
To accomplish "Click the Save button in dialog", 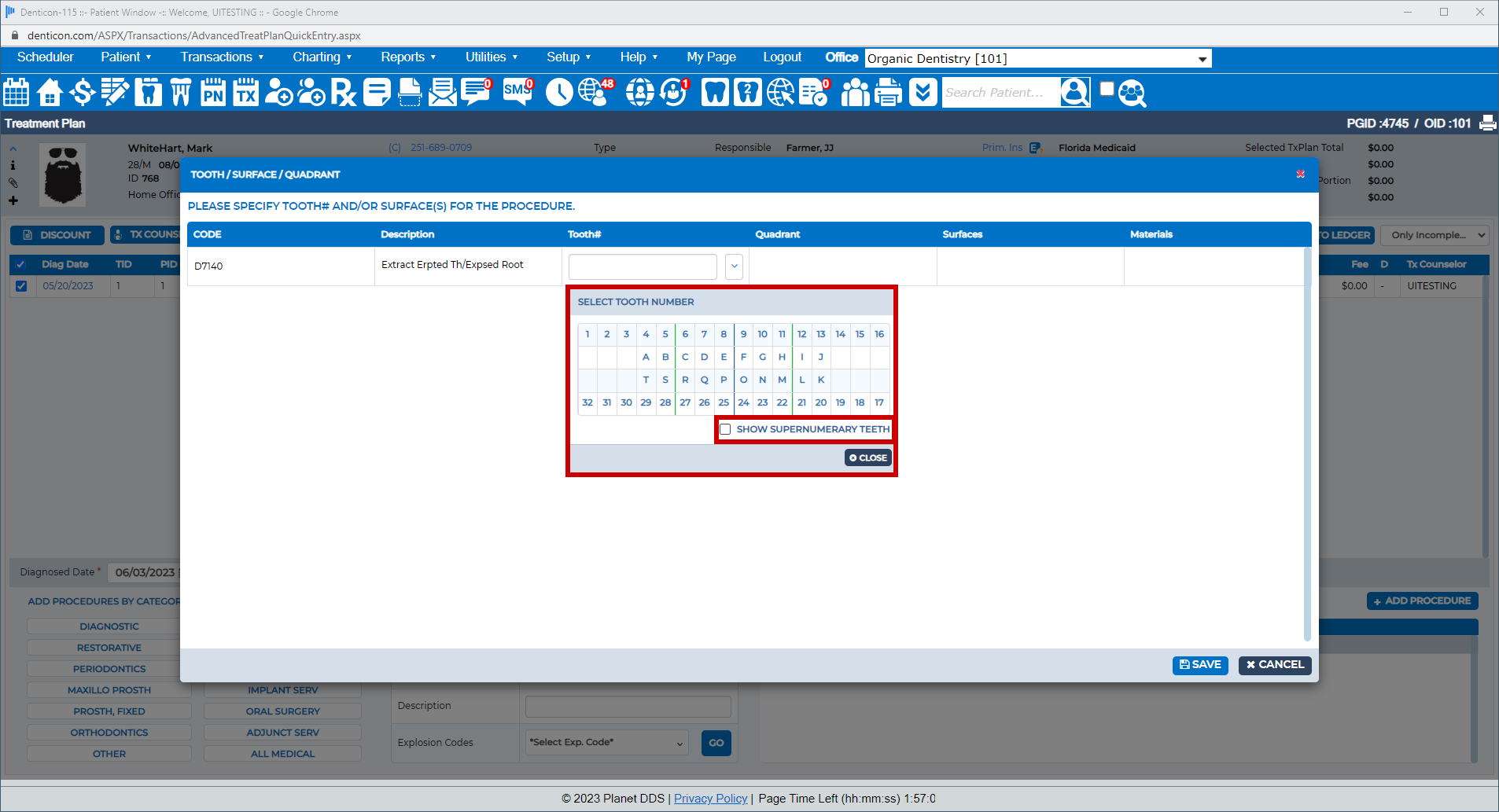I will pos(1200,665).
